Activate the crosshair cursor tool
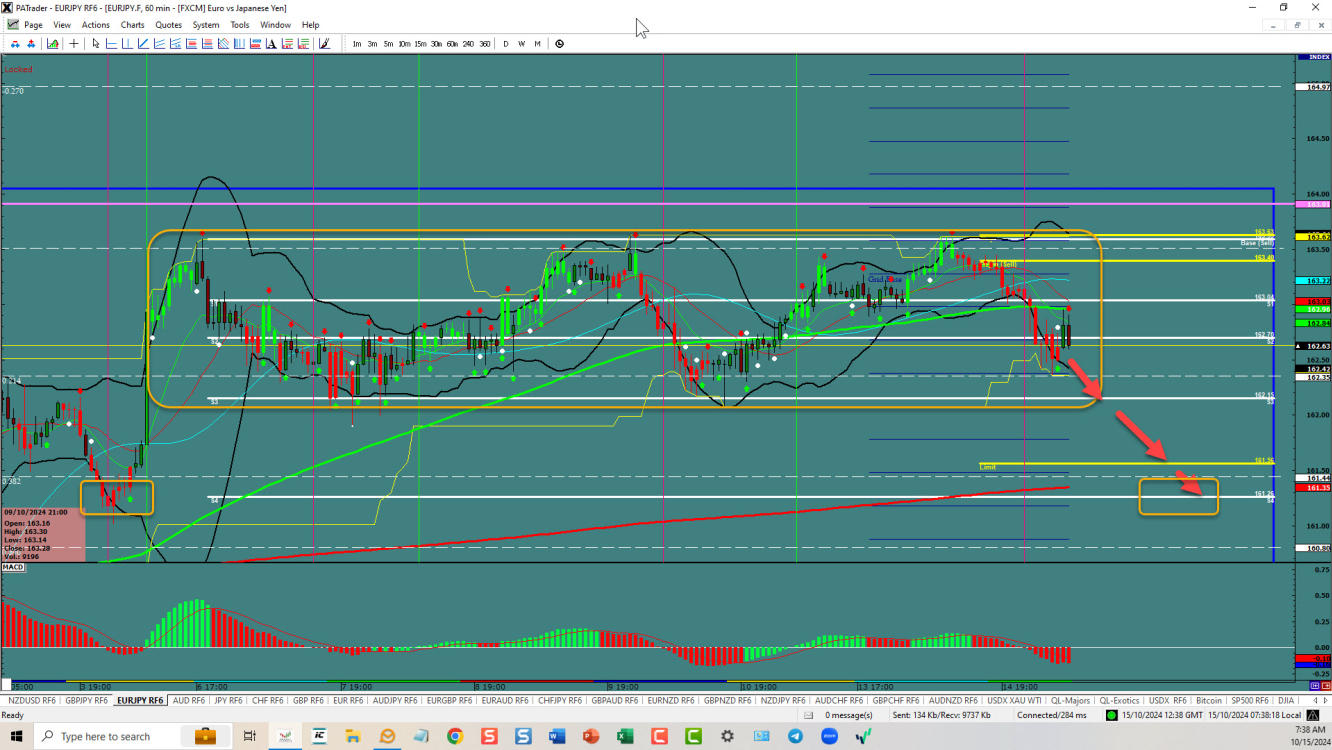 pos(74,44)
